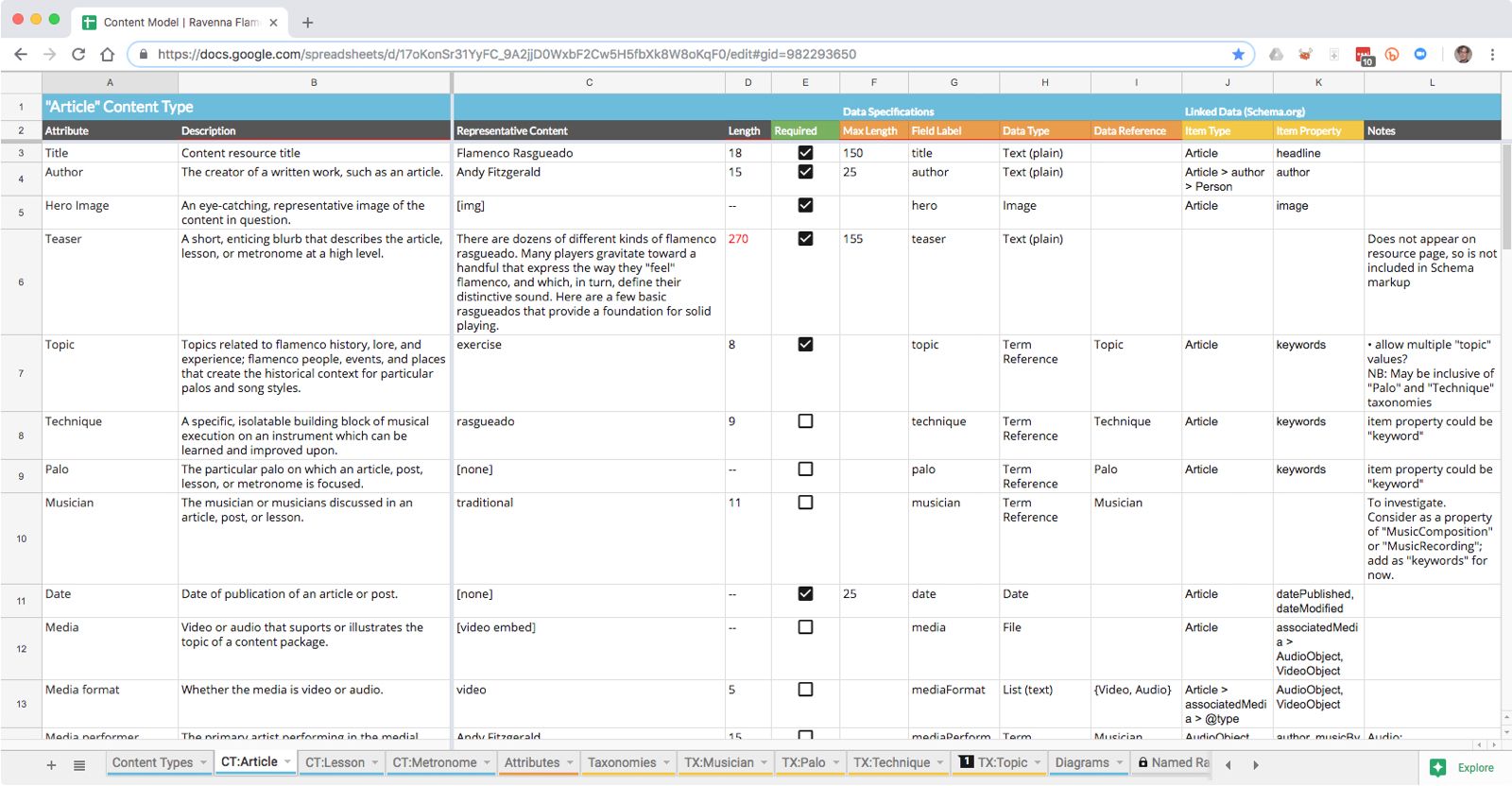Viewport: 1512px width, 786px height.
Task: Click the comment badge on TX:Topic tab
Action: click(966, 761)
